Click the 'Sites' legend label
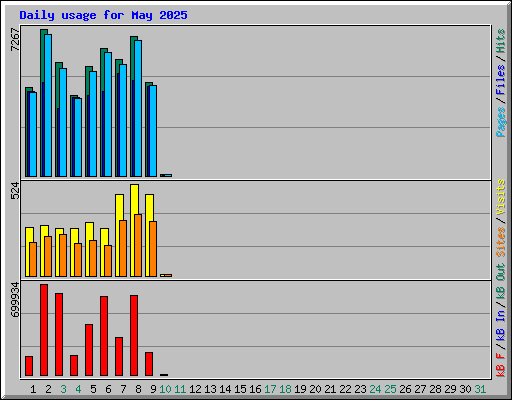This screenshot has width=512, height=400. pyautogui.click(x=500, y=242)
